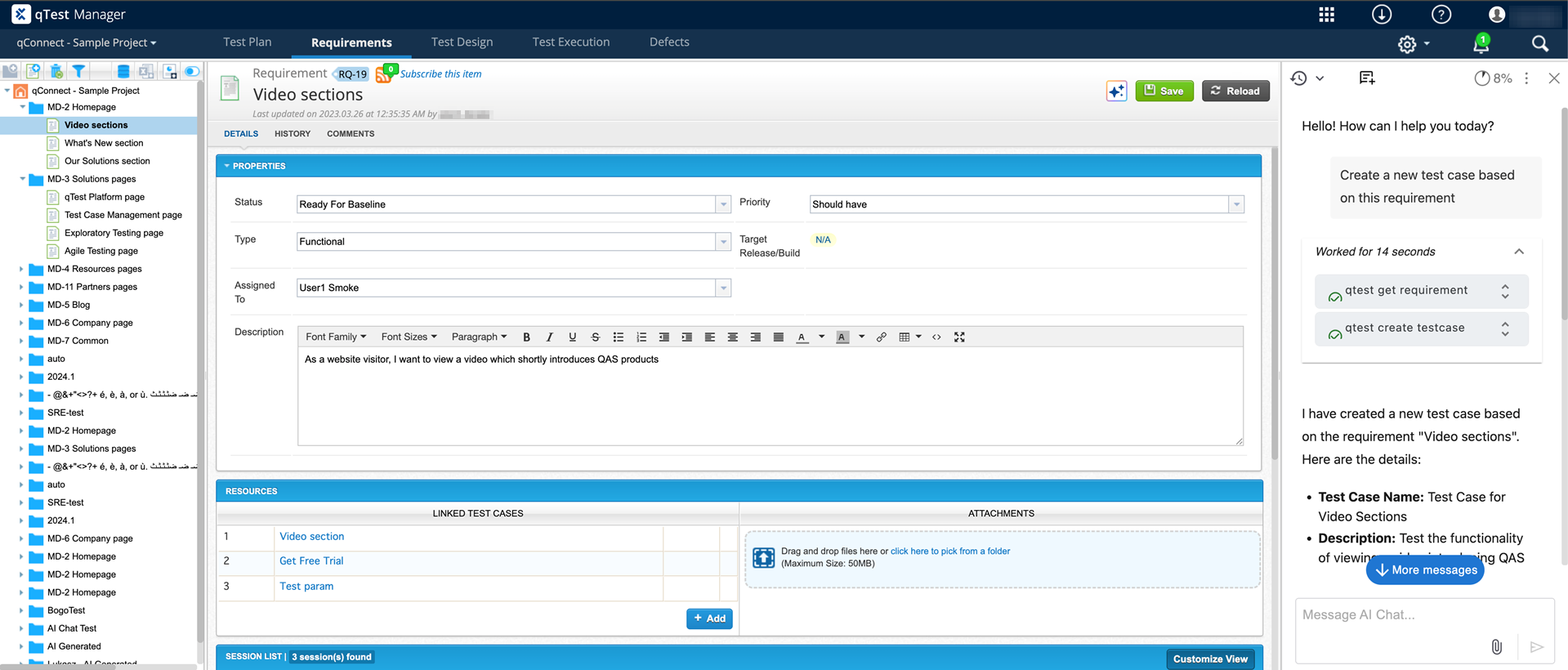Click the insert link icon in editor

click(x=881, y=337)
